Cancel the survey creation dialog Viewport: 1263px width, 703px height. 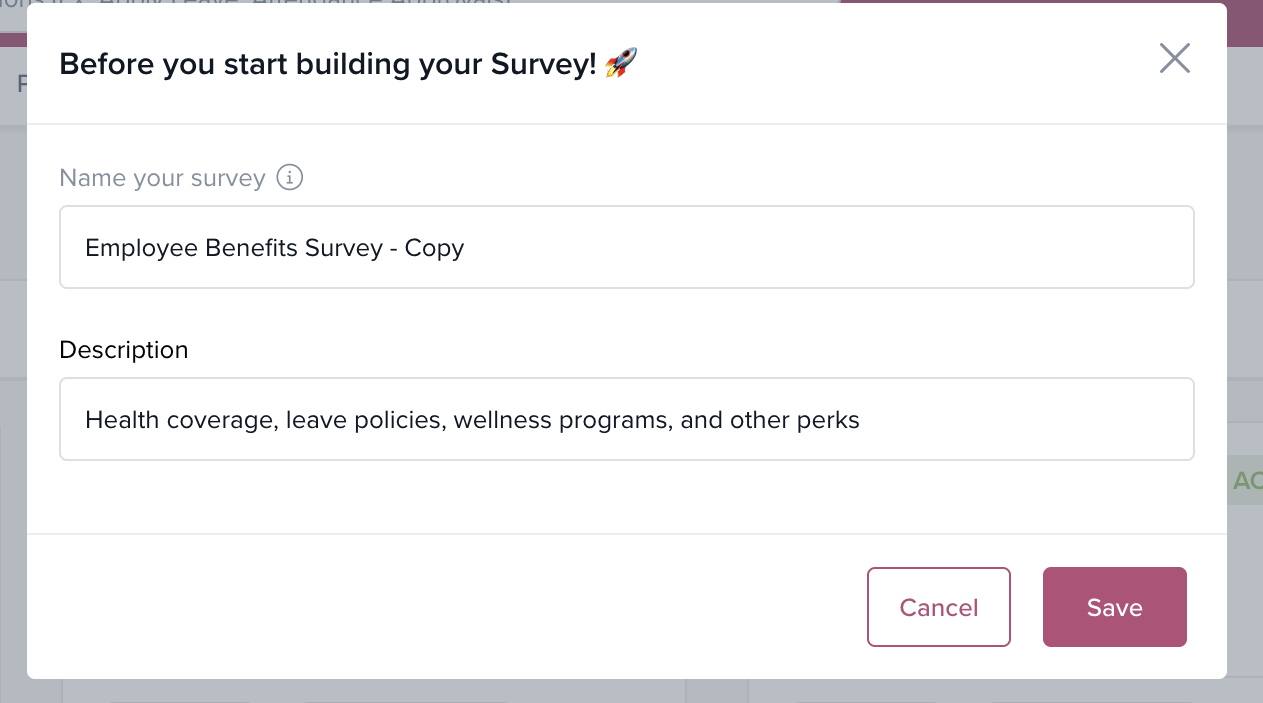[x=938, y=607]
